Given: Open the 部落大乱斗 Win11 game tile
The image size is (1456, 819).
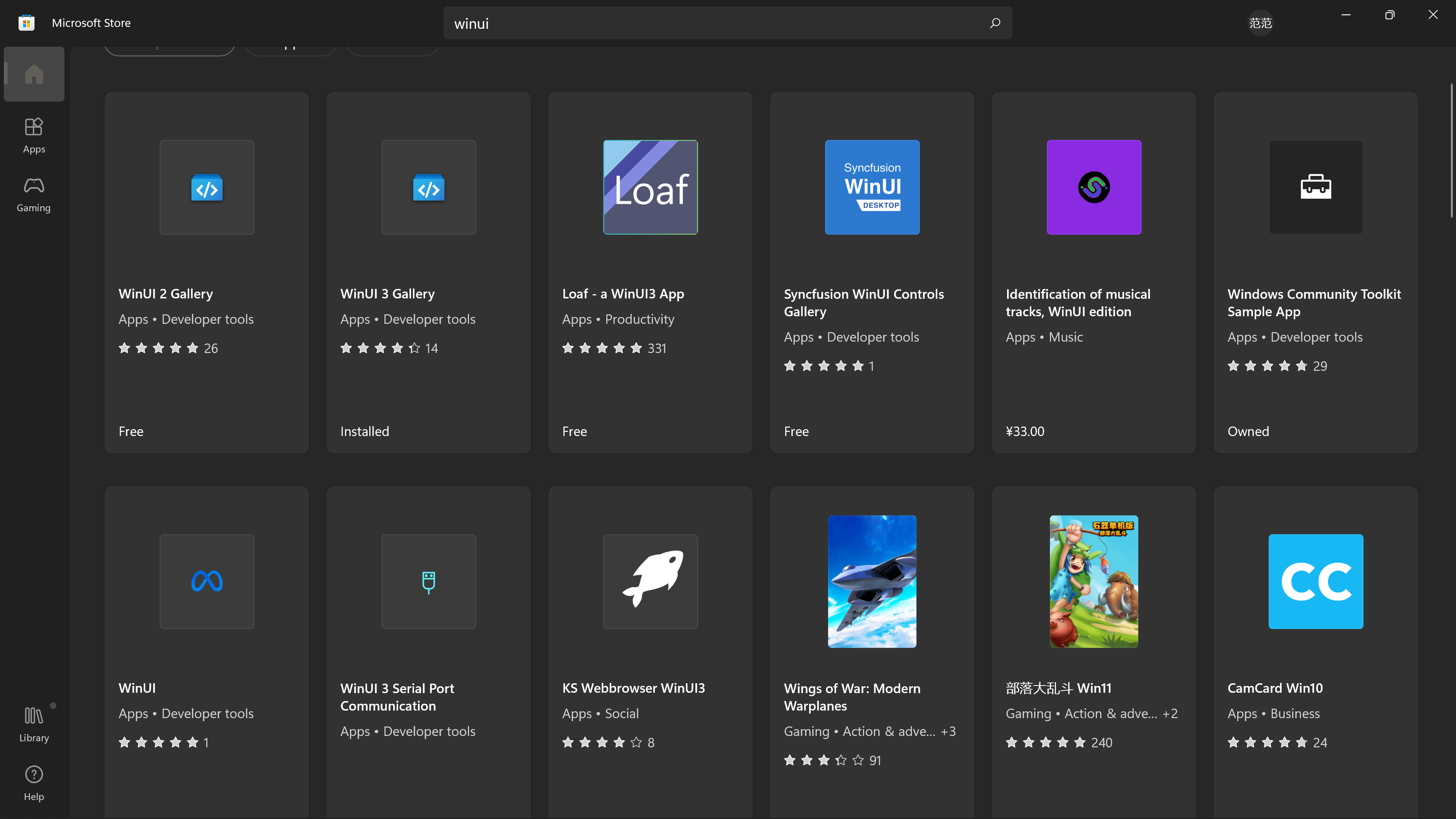Looking at the screenshot, I should 1093,650.
